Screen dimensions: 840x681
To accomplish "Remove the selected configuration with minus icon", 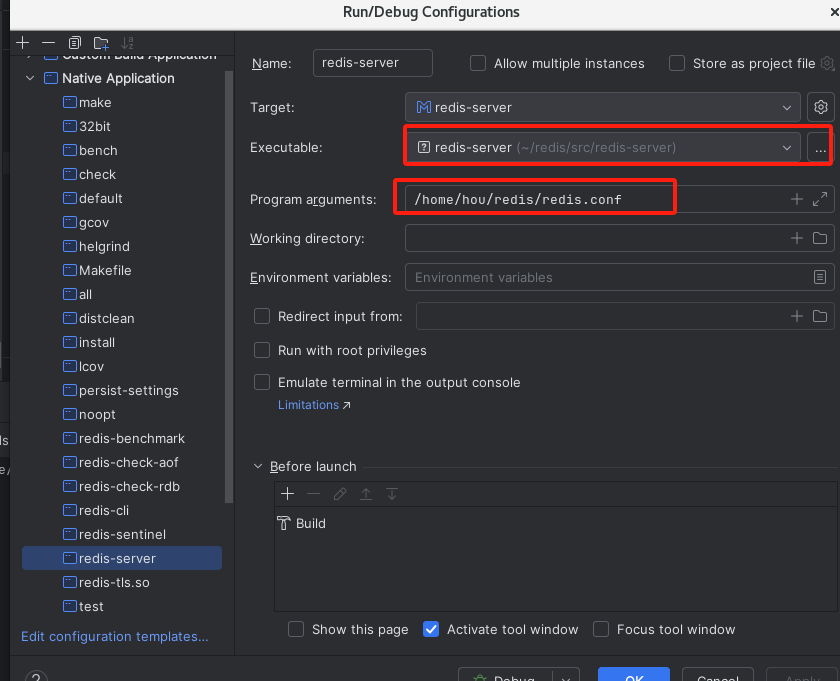I will pyautogui.click(x=48, y=43).
